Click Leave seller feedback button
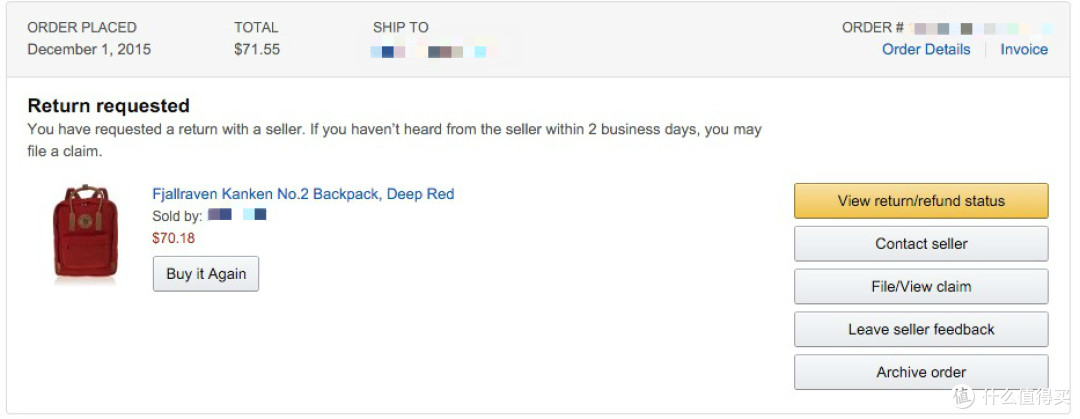 click(x=921, y=329)
